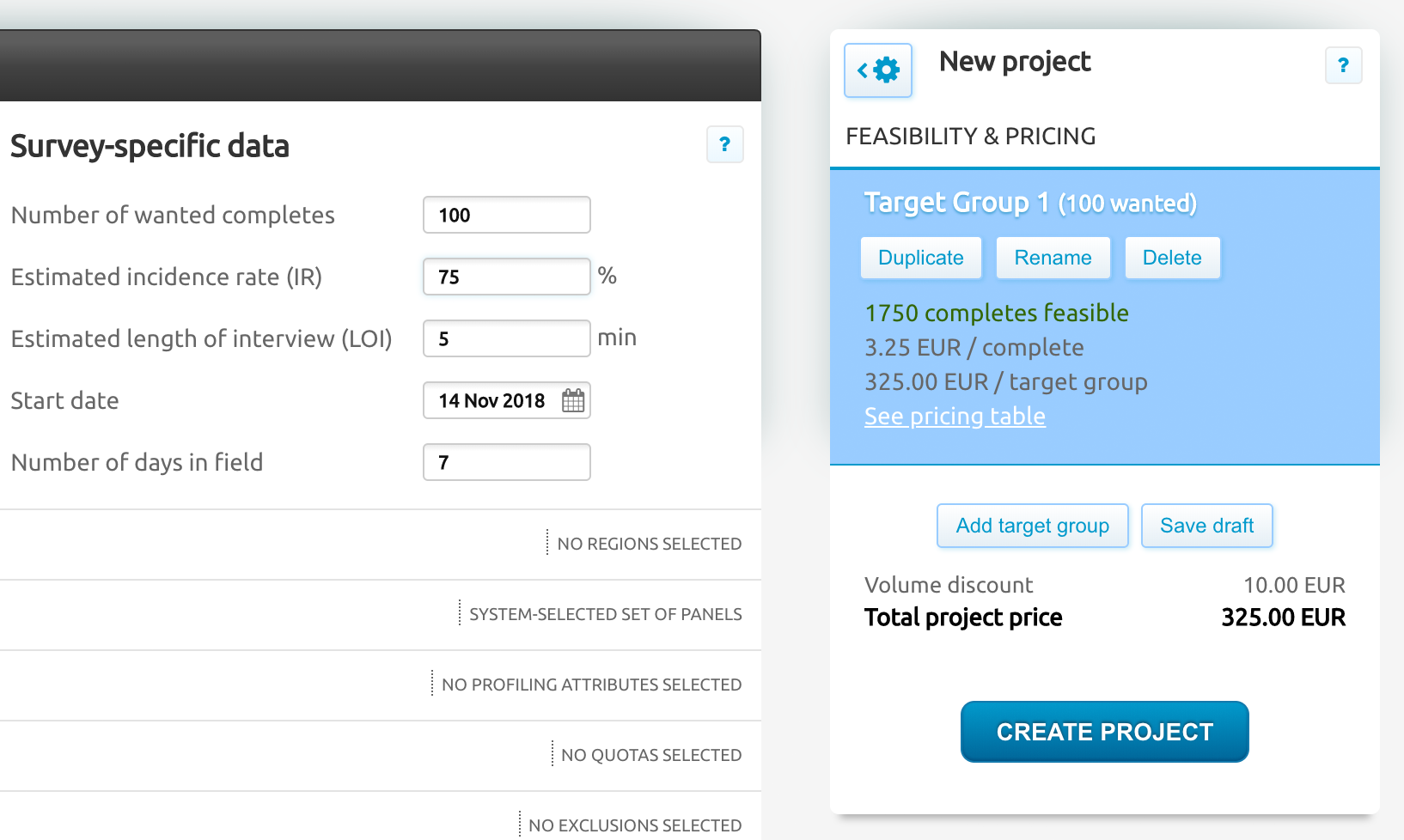Click the Create Project button
Viewport: 1404px width, 840px height.
(x=1105, y=732)
